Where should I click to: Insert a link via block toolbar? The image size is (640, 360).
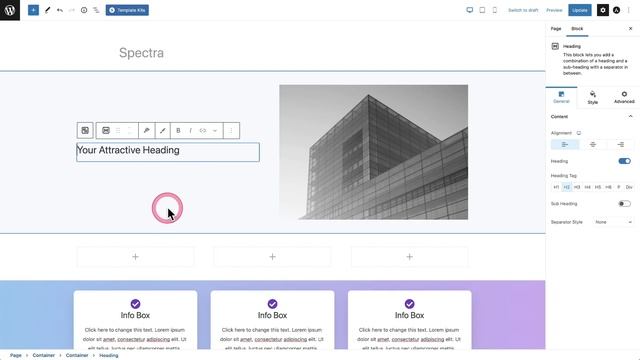[203, 131]
